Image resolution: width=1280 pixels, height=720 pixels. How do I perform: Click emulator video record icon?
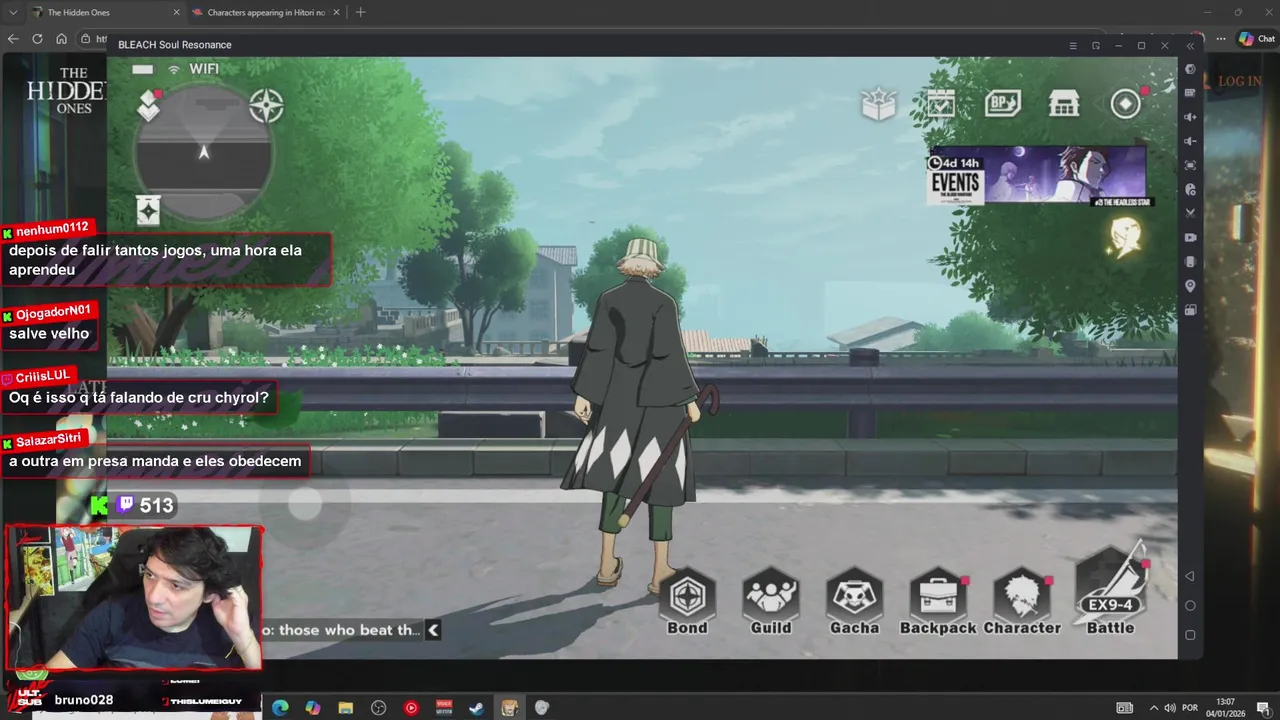pyautogui.click(x=1190, y=238)
